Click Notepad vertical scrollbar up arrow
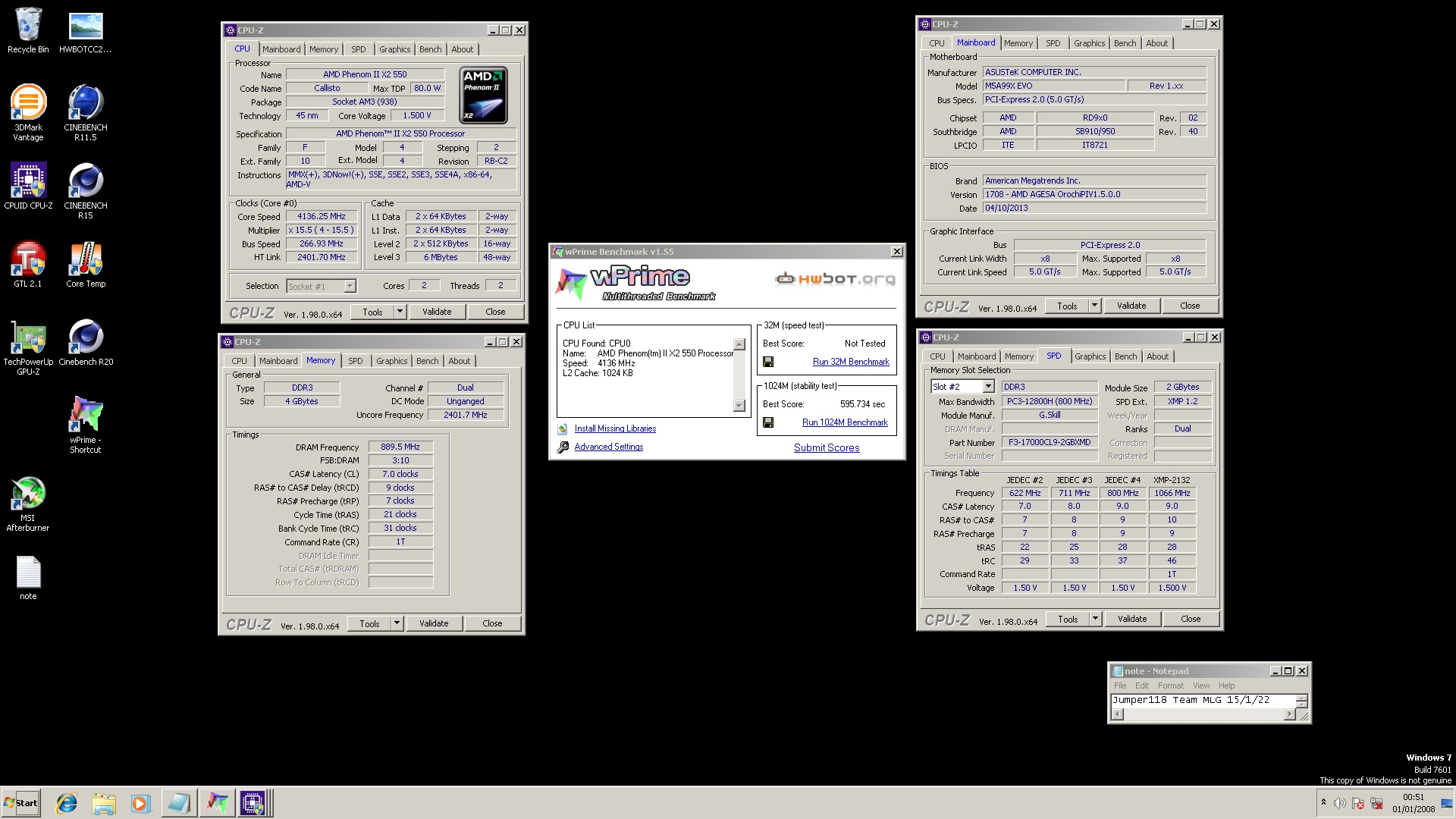The image size is (1456, 819). 1301,698
